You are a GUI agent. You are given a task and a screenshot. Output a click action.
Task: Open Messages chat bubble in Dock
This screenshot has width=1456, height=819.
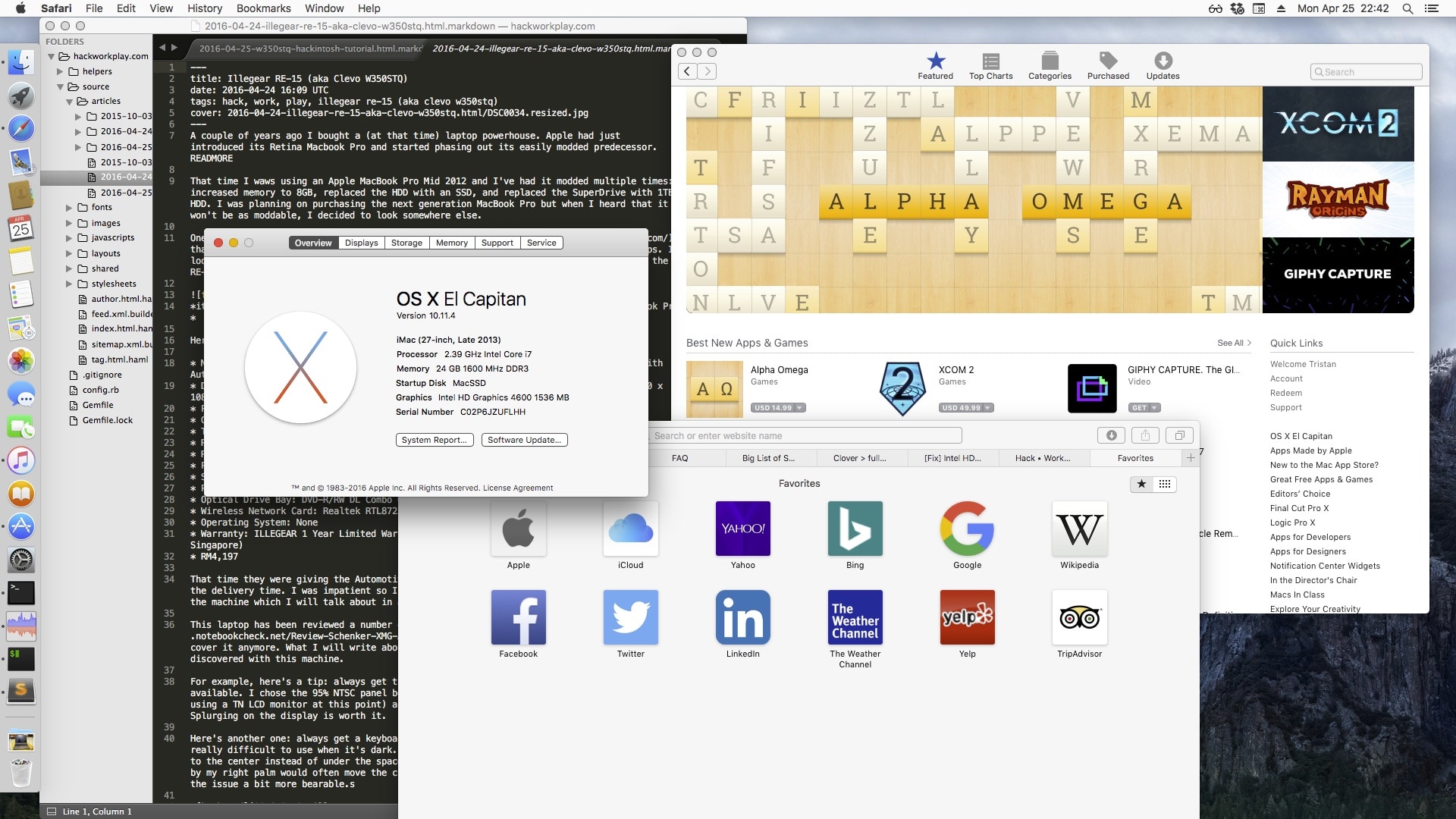21,395
